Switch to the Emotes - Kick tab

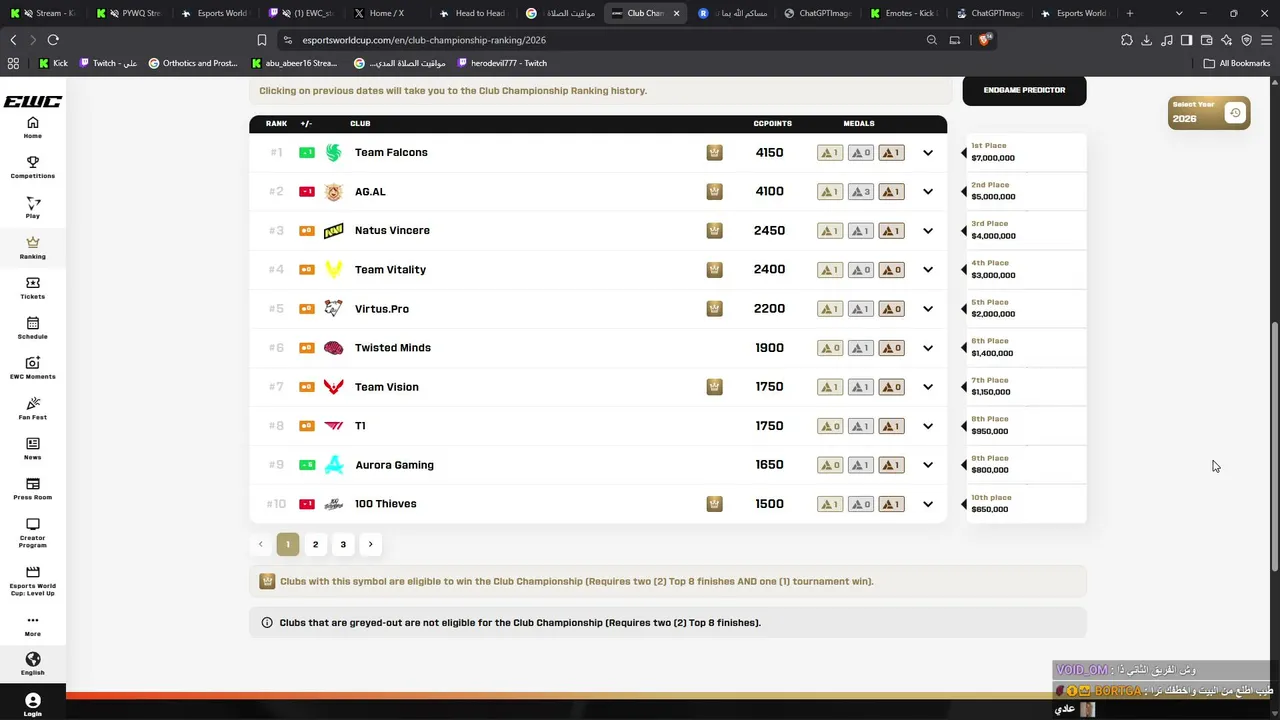tap(902, 13)
